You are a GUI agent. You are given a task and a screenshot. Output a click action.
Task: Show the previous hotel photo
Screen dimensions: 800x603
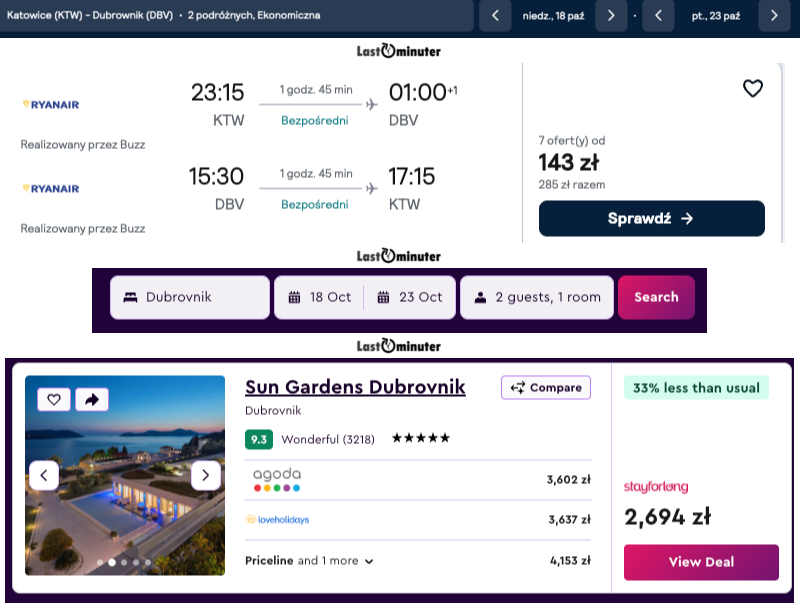(44, 475)
